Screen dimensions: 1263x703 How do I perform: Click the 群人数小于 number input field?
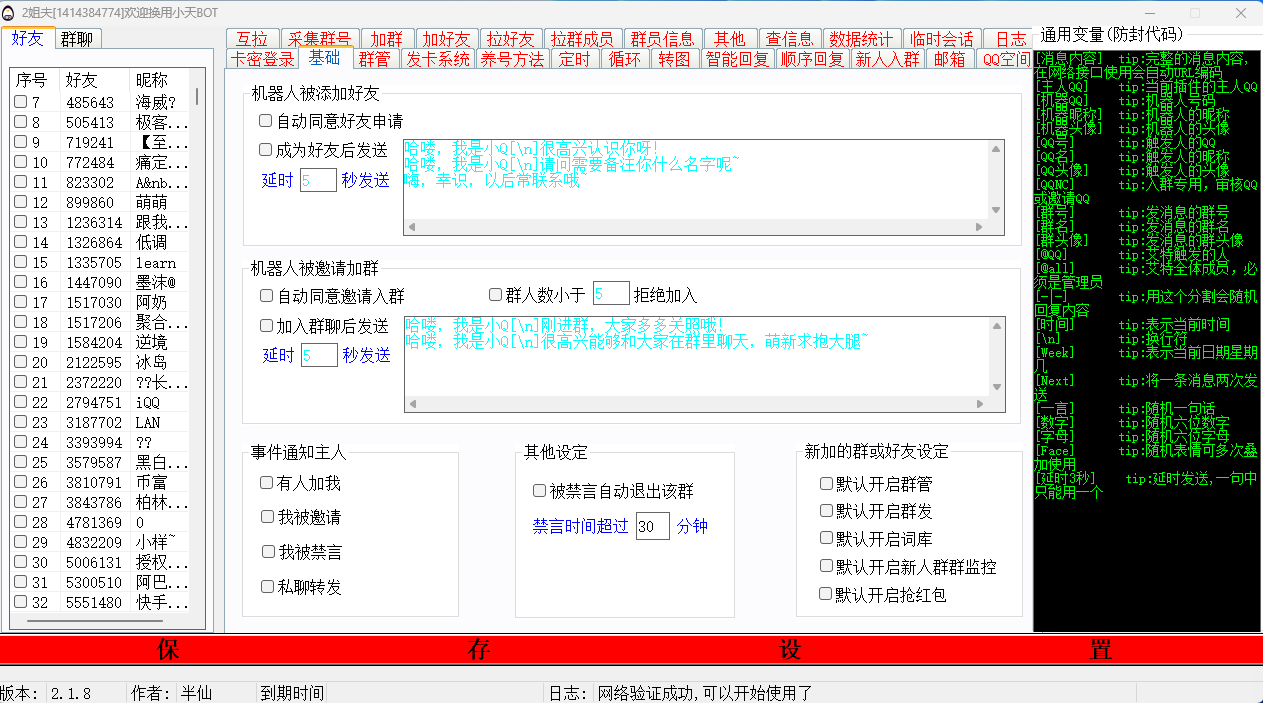tap(610, 294)
